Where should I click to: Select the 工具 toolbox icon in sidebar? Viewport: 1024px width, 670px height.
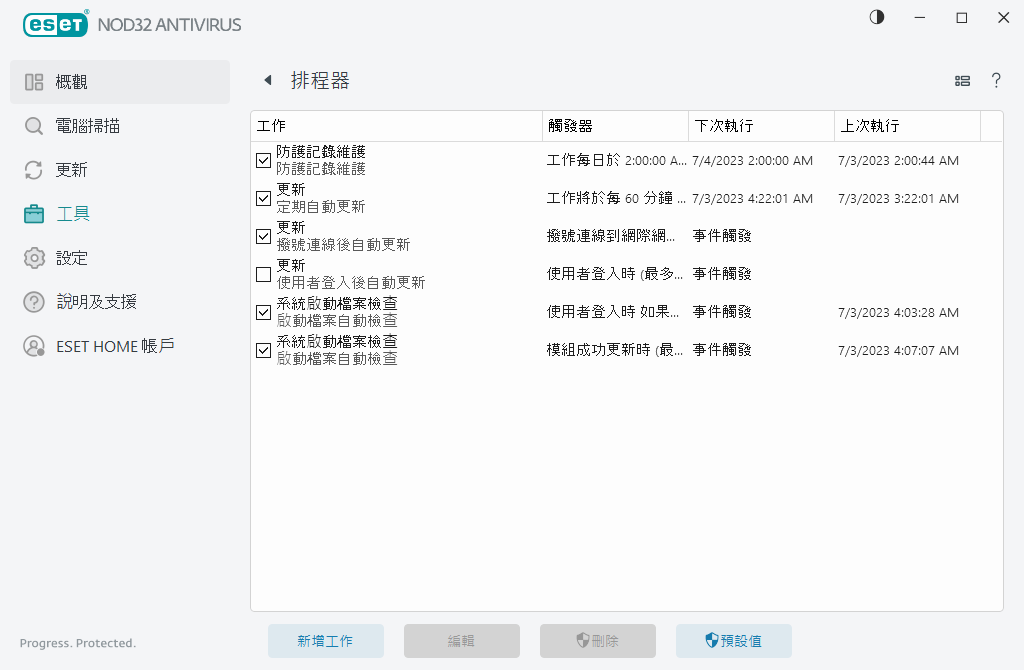32,214
